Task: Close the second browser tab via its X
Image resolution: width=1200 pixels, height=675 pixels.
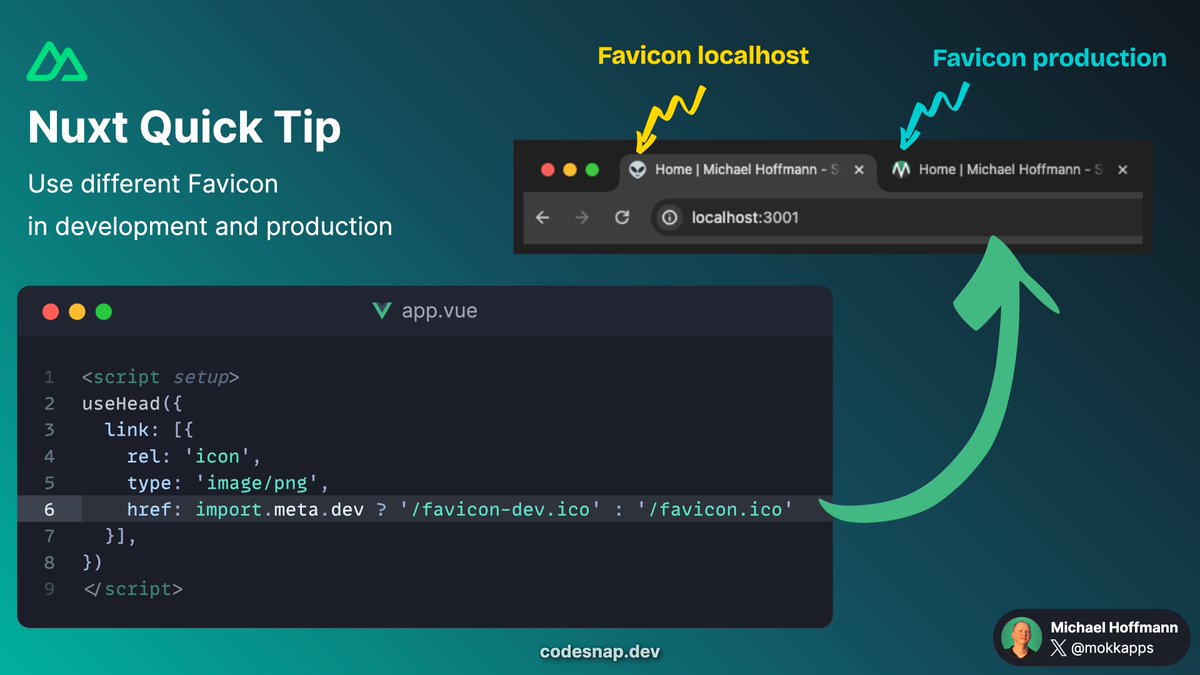Action: click(1122, 170)
